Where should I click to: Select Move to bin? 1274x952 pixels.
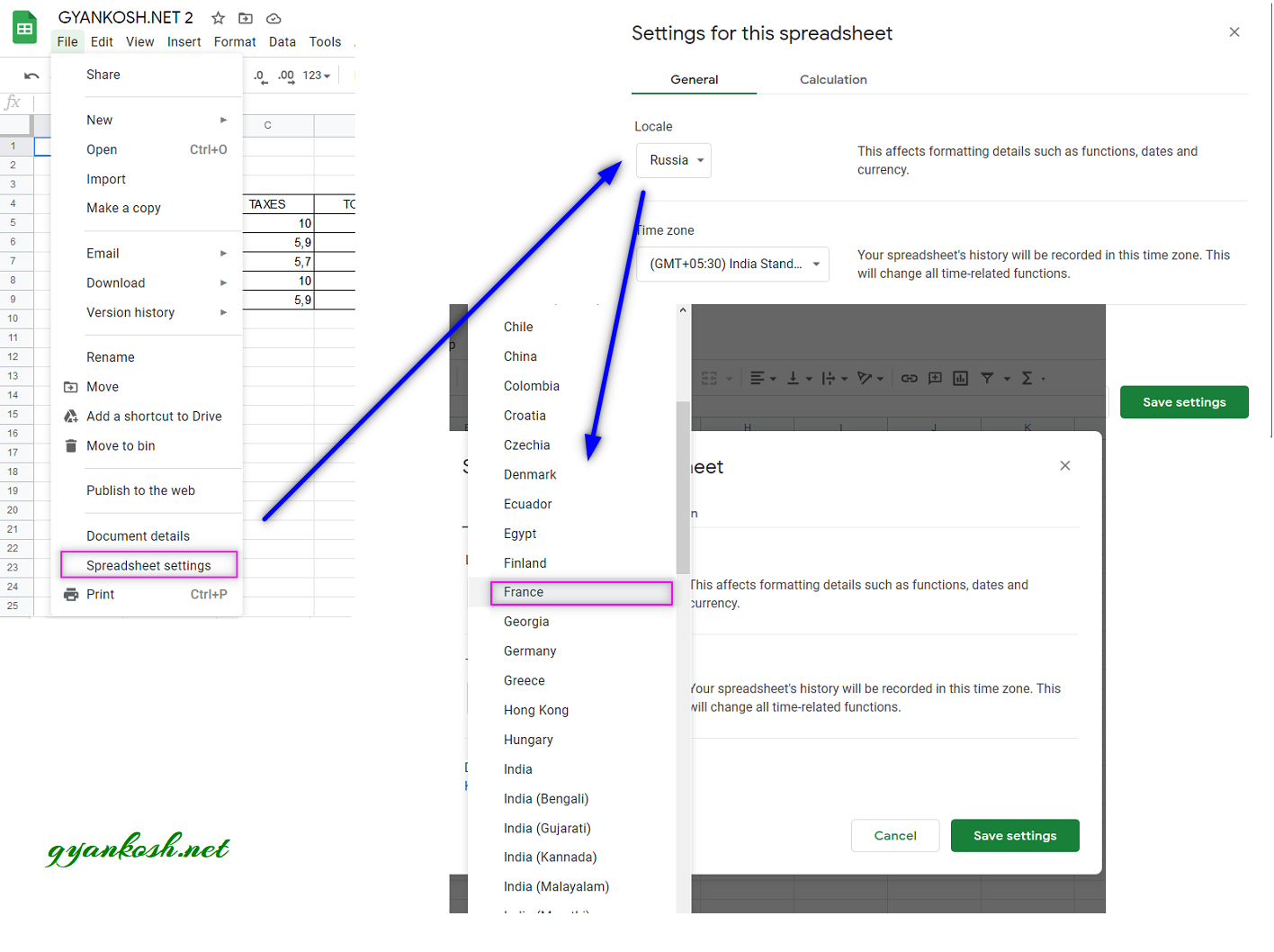(x=147, y=445)
